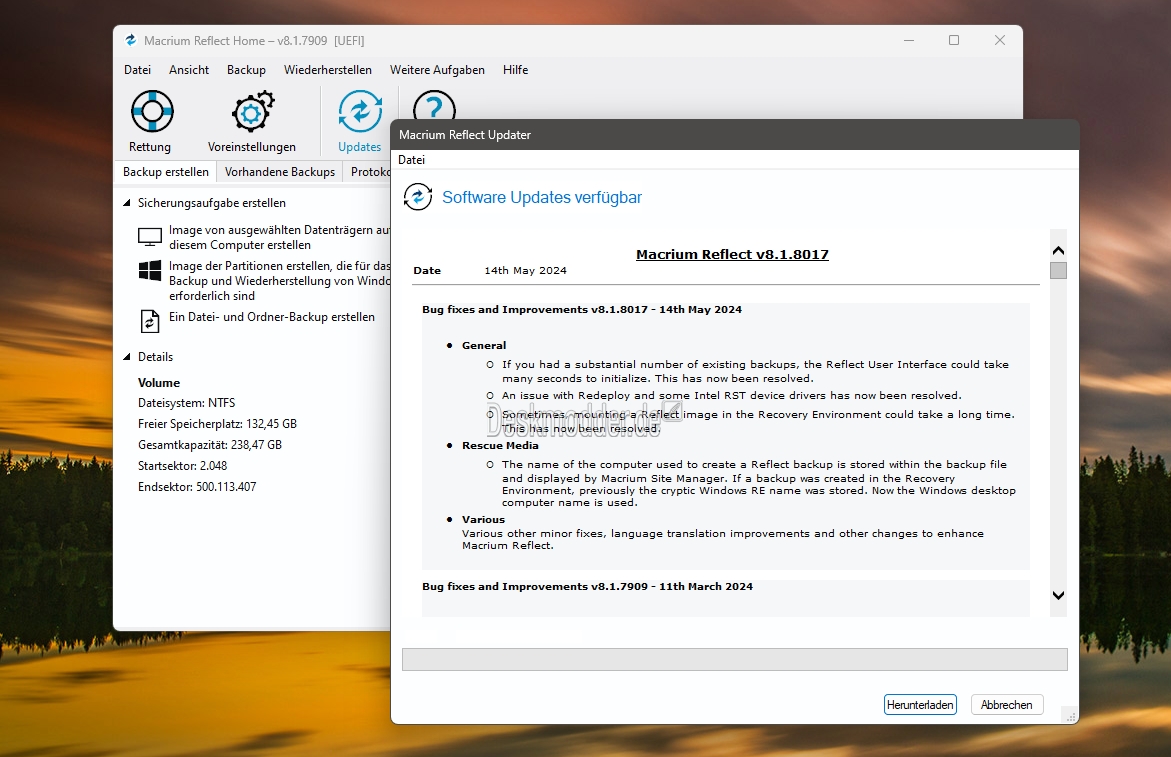Click the help question mark toolbar icon
Screen dimensions: 1171x757
click(434, 105)
